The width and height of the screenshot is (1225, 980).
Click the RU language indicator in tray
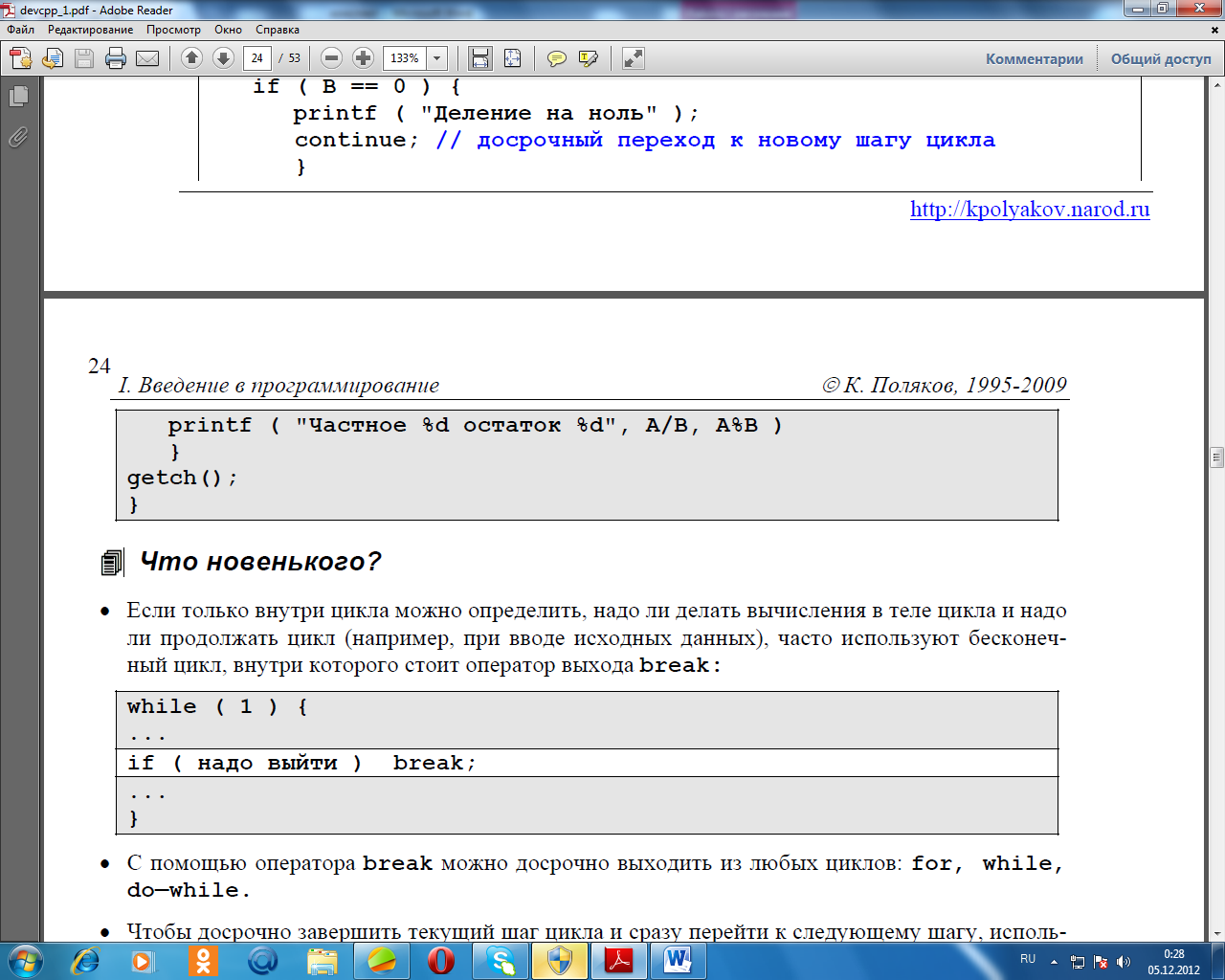click(x=1028, y=959)
